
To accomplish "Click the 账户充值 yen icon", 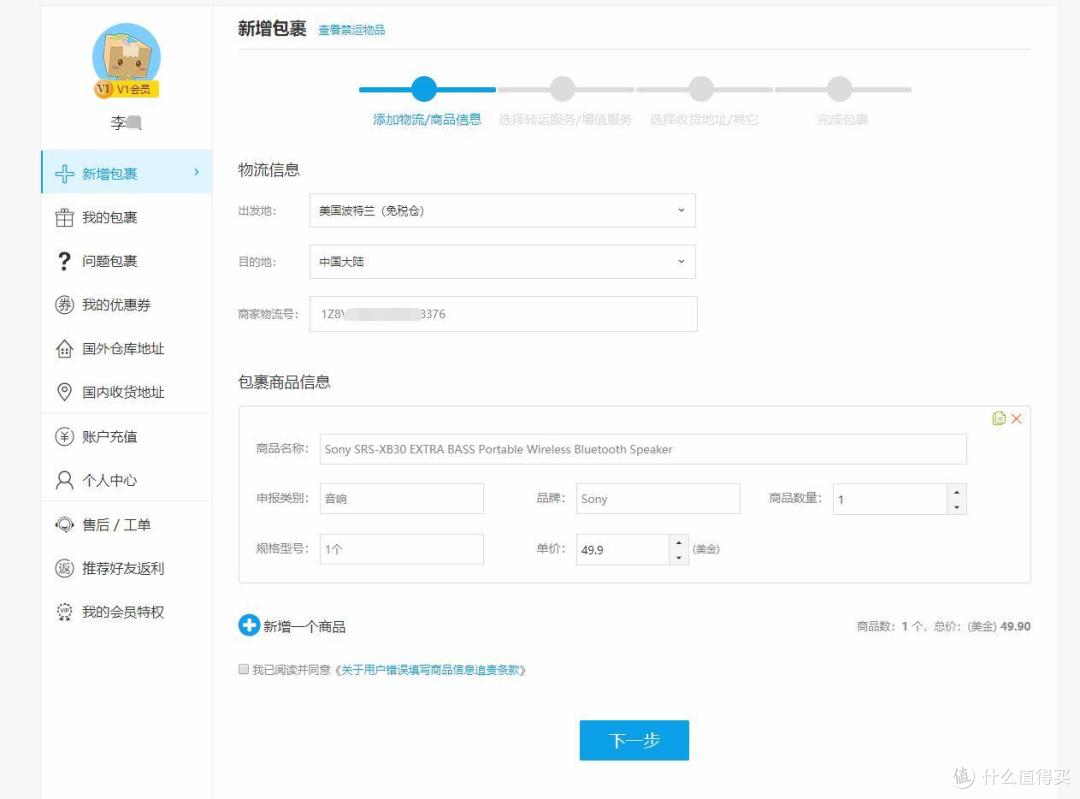I will coord(64,437).
